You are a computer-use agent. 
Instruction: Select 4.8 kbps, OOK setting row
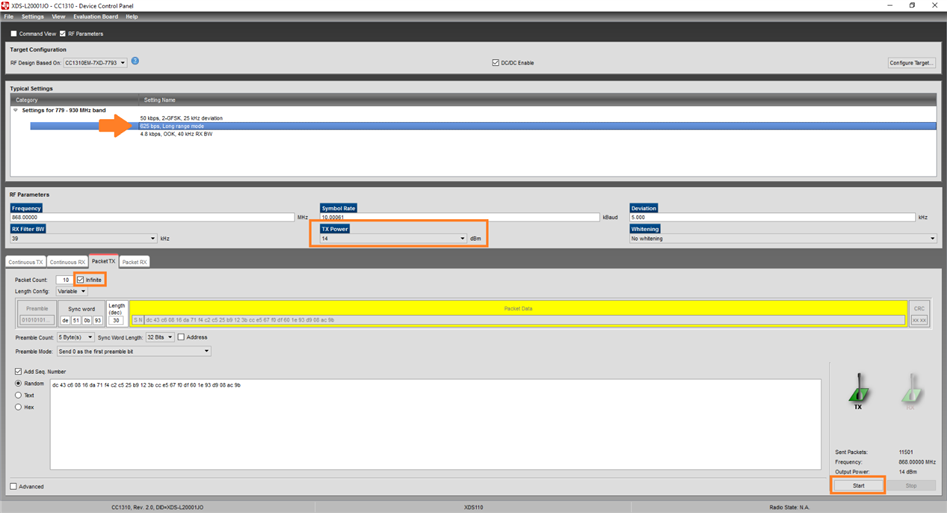[176, 134]
